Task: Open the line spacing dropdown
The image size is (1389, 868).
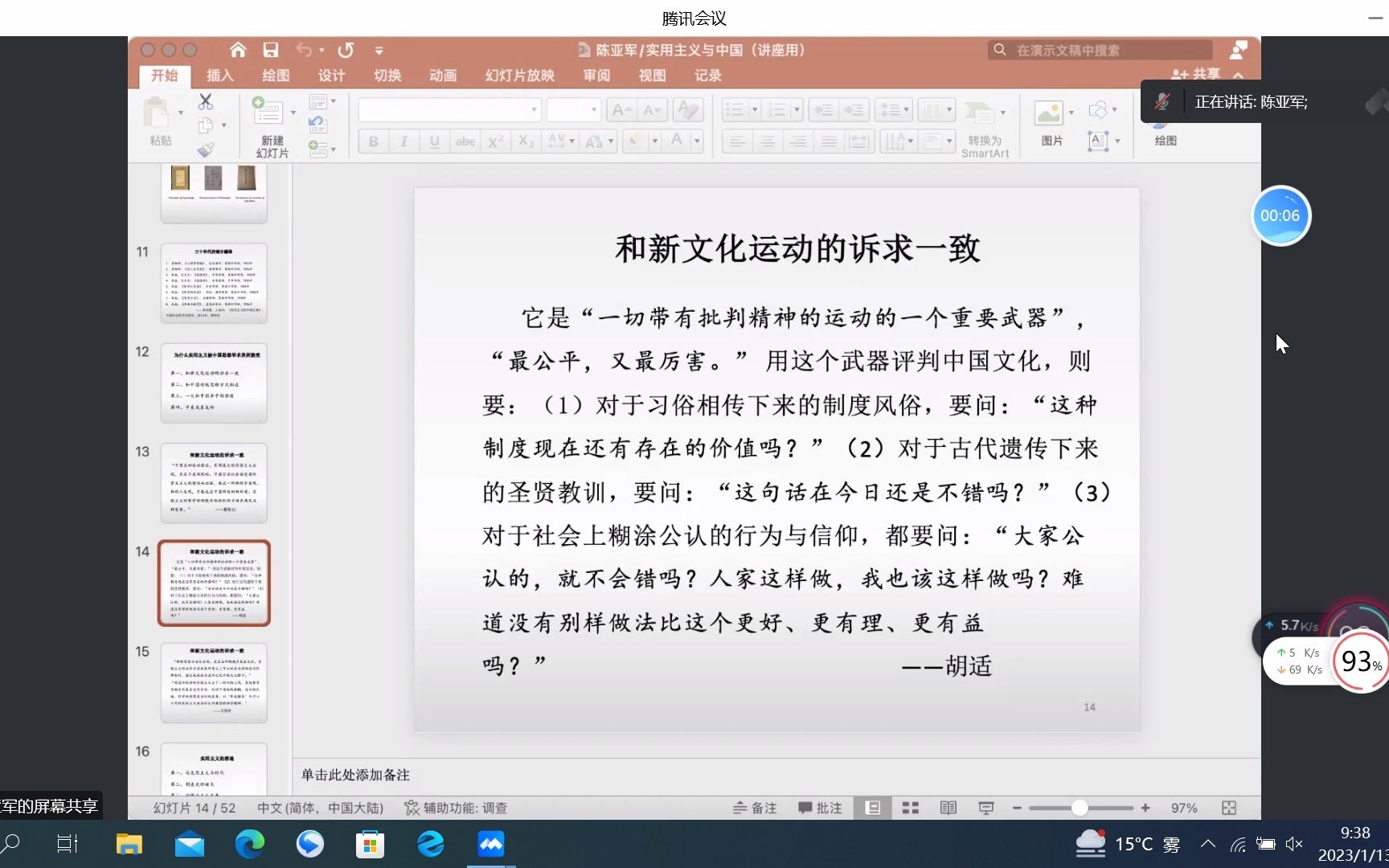Action: 892,109
